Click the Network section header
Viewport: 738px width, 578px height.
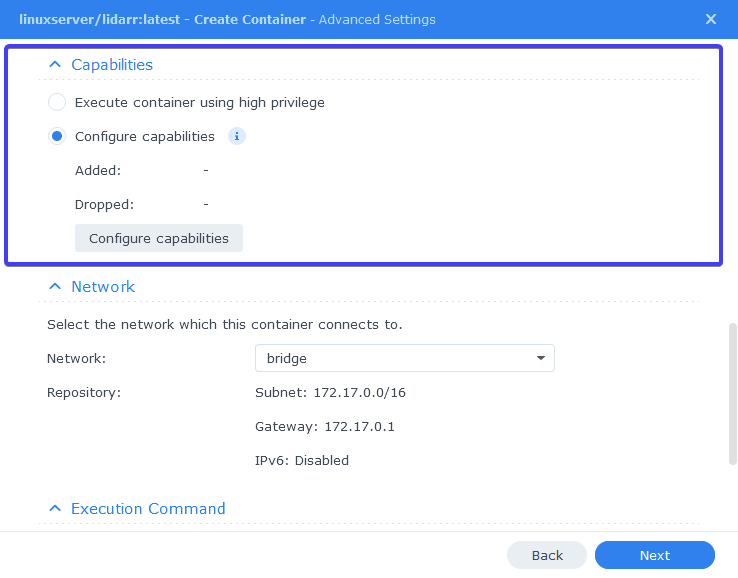(103, 286)
